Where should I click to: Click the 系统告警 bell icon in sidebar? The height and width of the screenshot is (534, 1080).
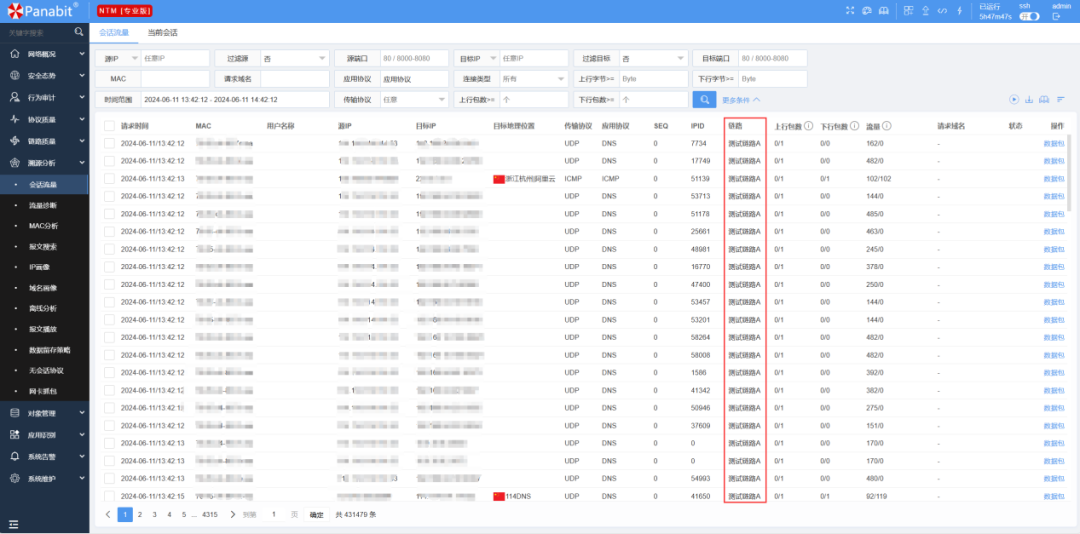14,456
